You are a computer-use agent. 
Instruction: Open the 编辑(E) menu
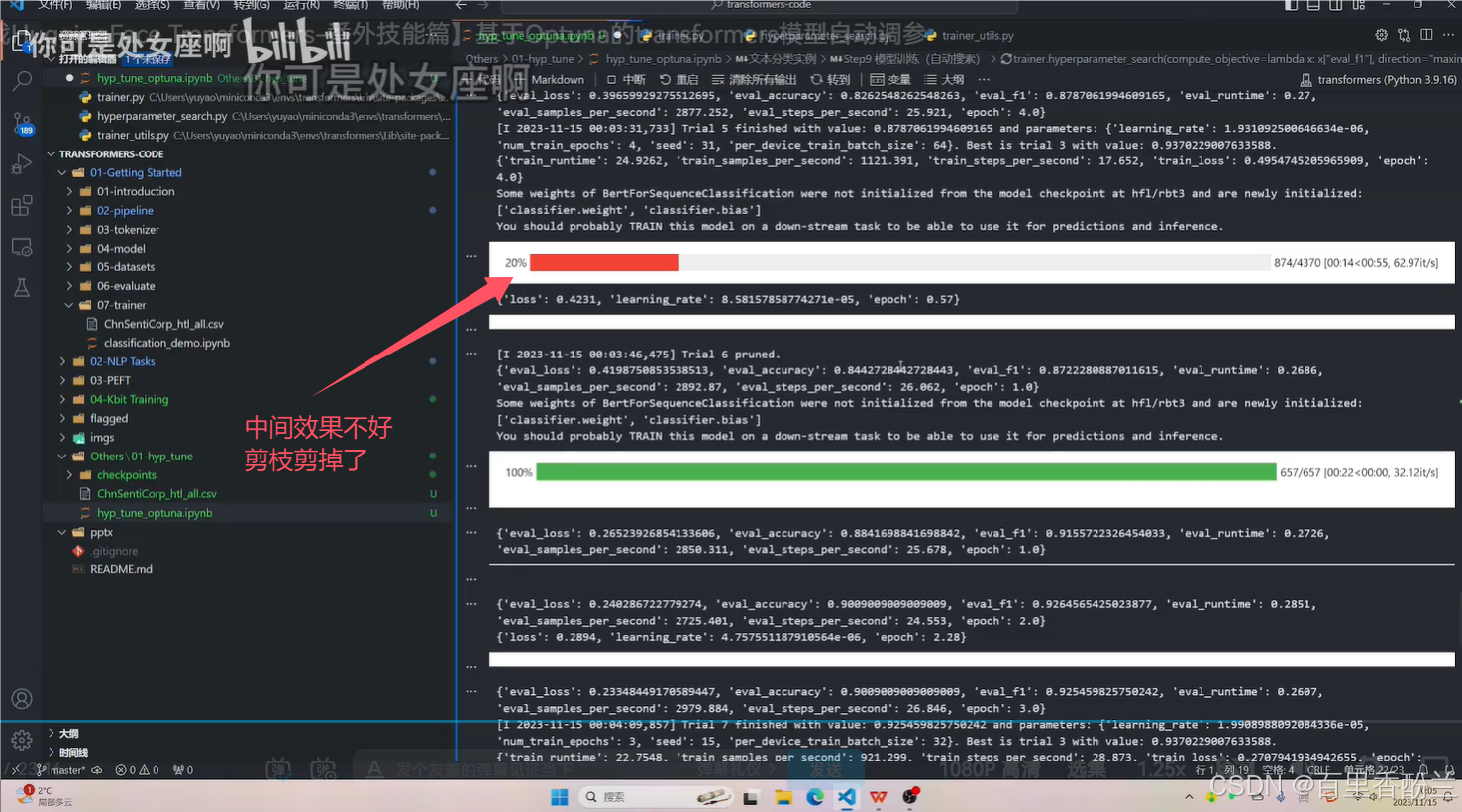tap(103, 5)
